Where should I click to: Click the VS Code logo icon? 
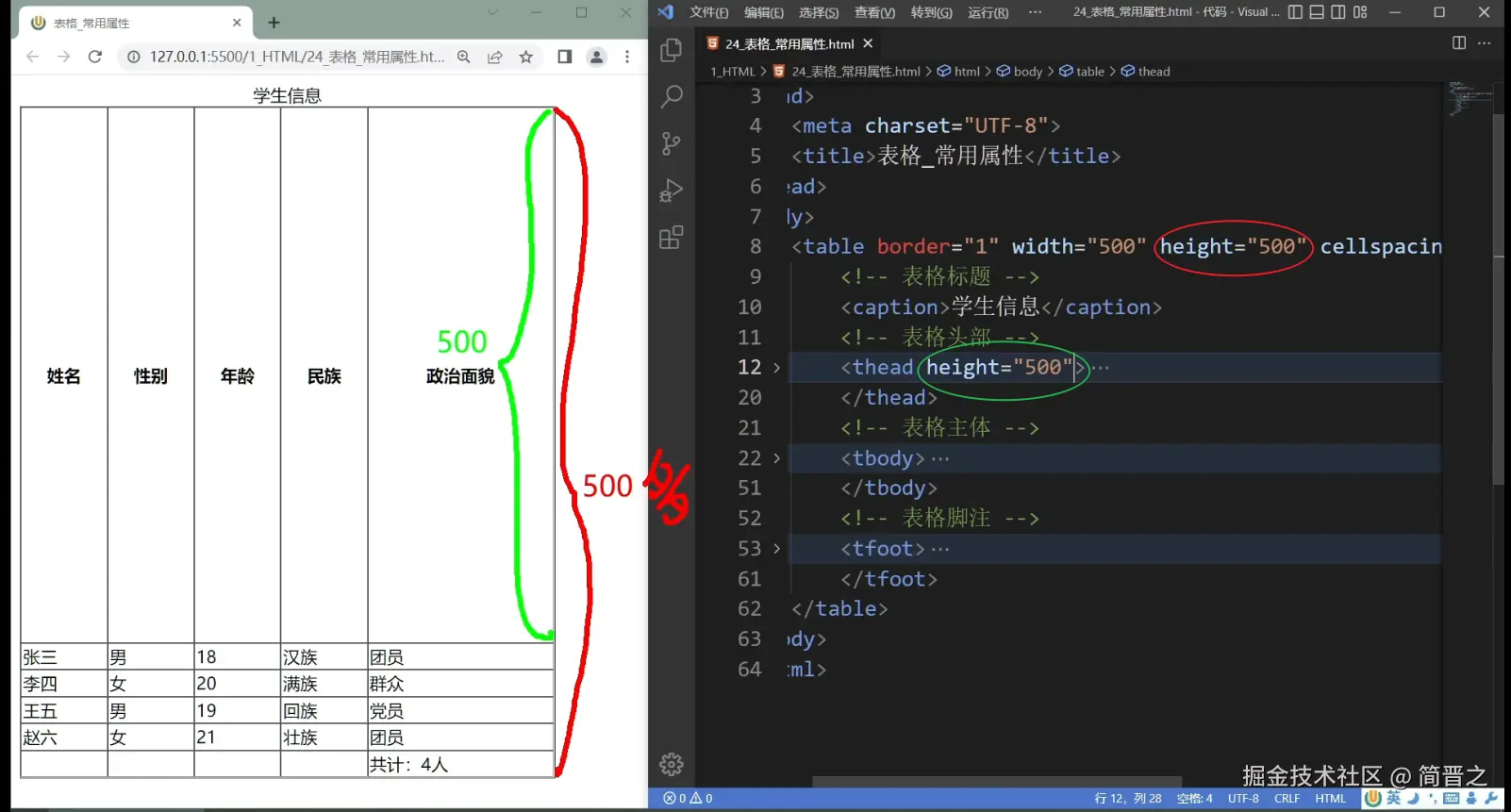tap(666, 12)
